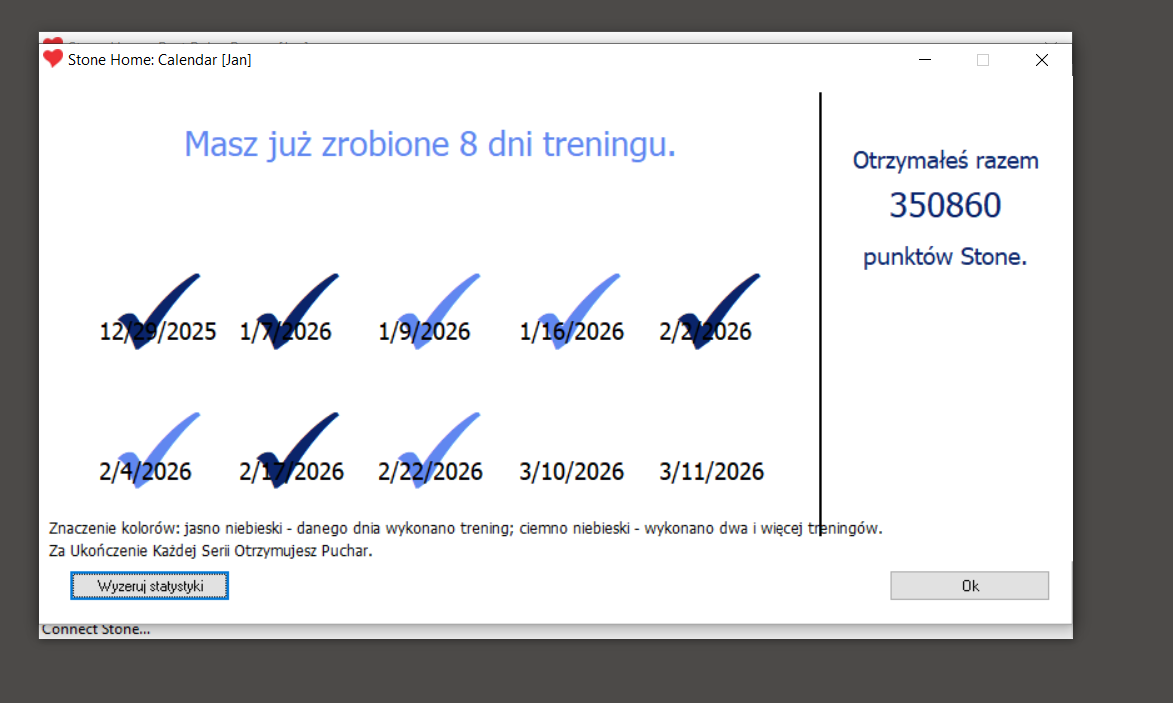Select the unchecked date 3/11/2026
This screenshot has width=1173, height=703.
(x=711, y=471)
